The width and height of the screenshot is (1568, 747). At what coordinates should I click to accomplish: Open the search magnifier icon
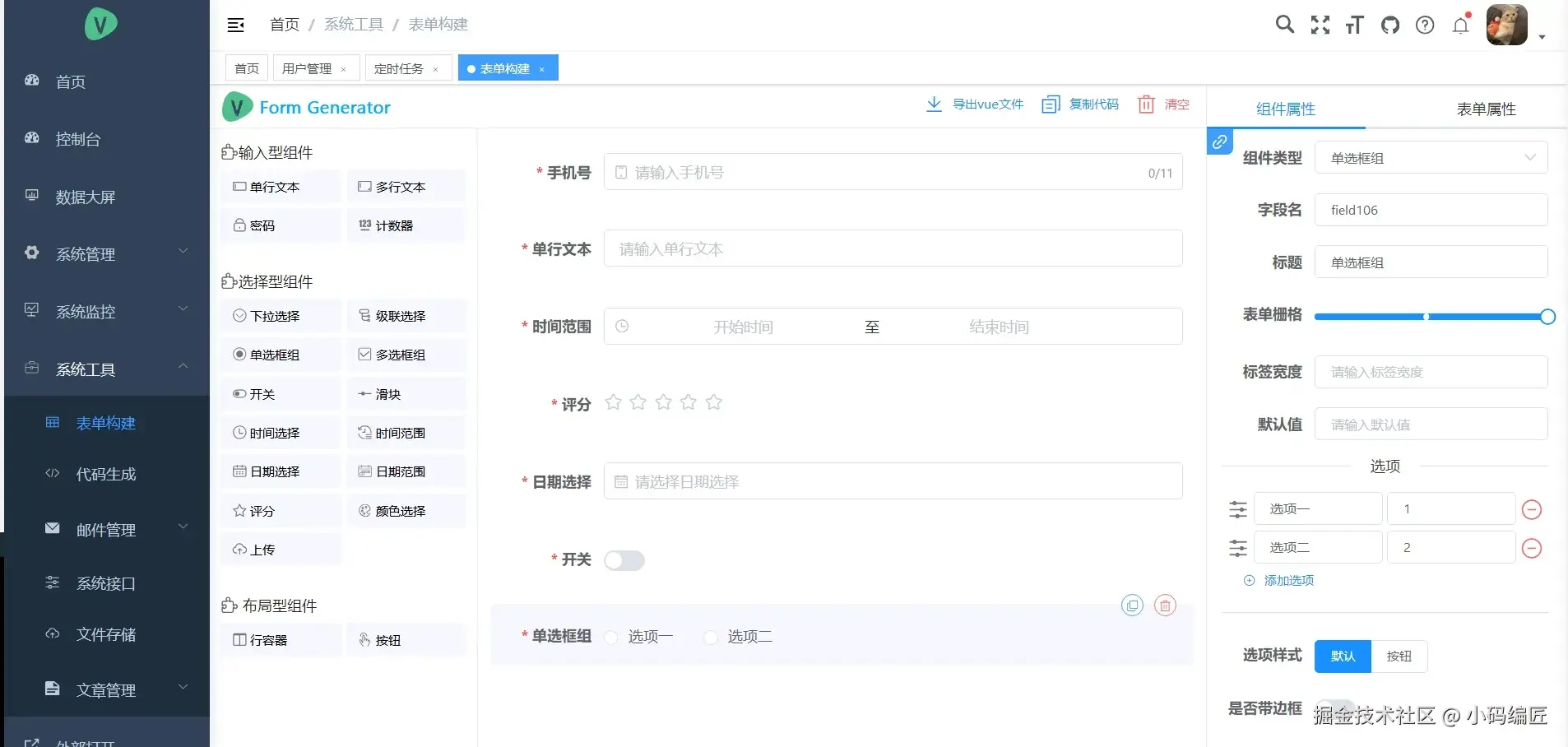tap(1284, 25)
